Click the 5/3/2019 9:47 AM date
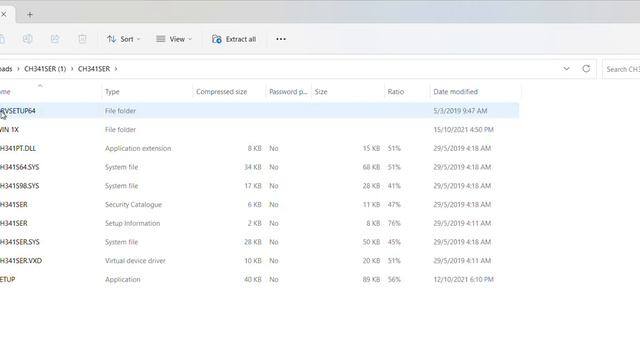Viewport: 640px width, 360px height. click(460, 111)
